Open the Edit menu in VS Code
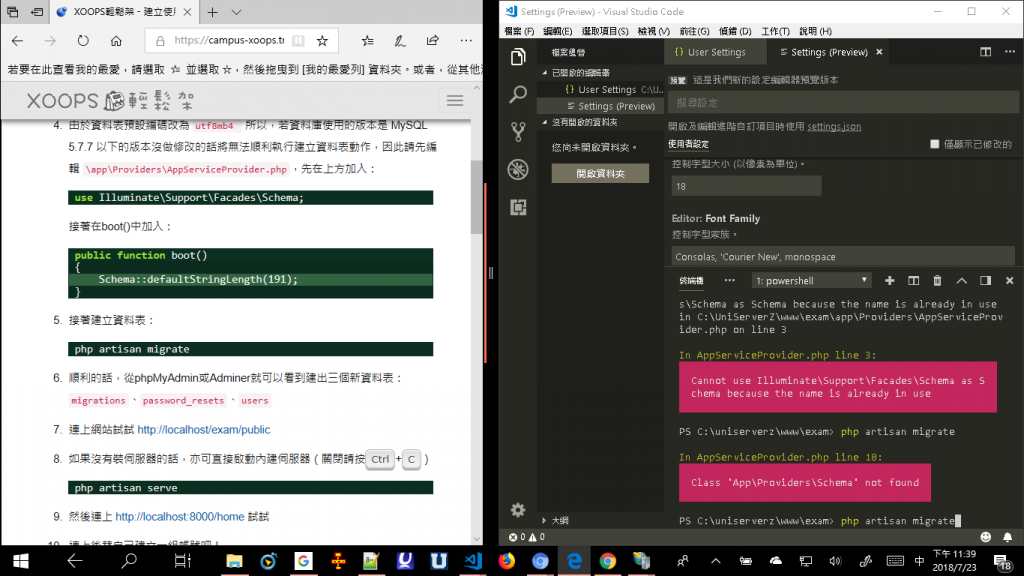This screenshot has height=576, width=1024. [558, 31]
